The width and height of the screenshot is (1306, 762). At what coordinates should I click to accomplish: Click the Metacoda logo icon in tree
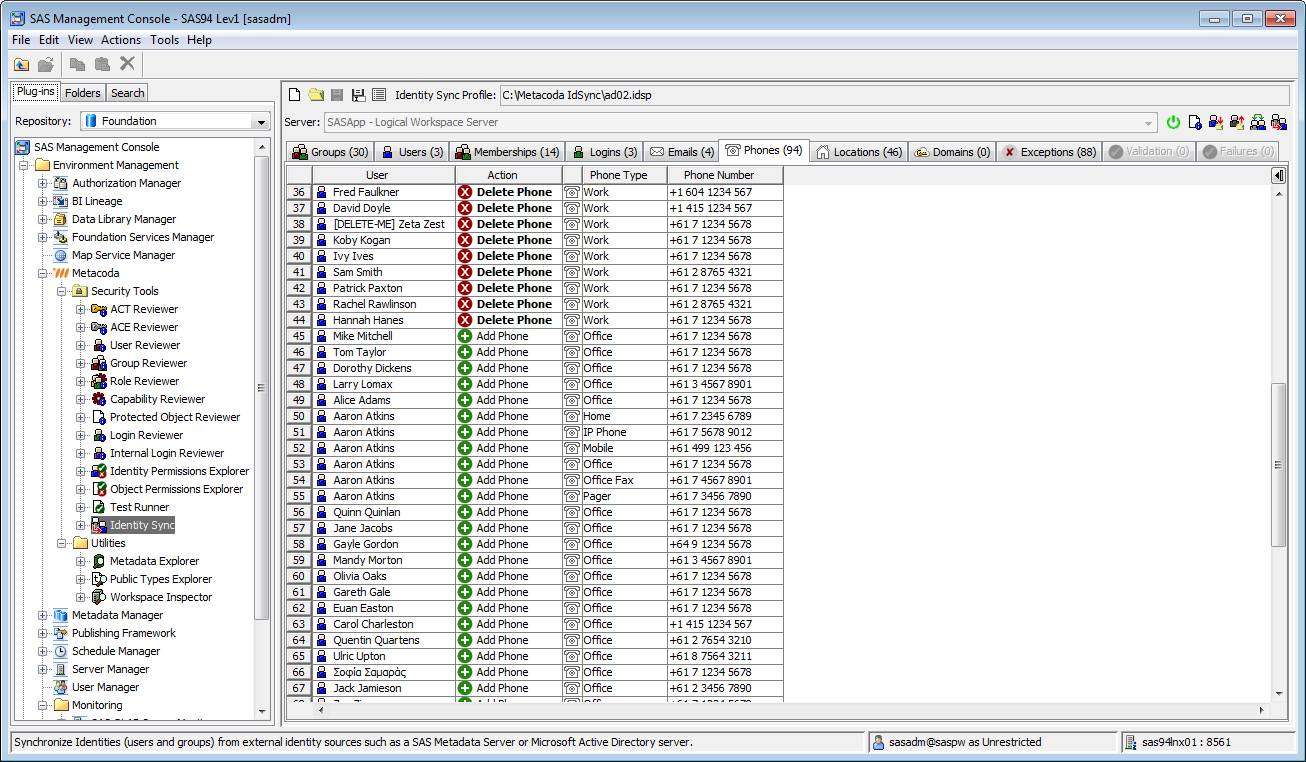pyautogui.click(x=61, y=273)
